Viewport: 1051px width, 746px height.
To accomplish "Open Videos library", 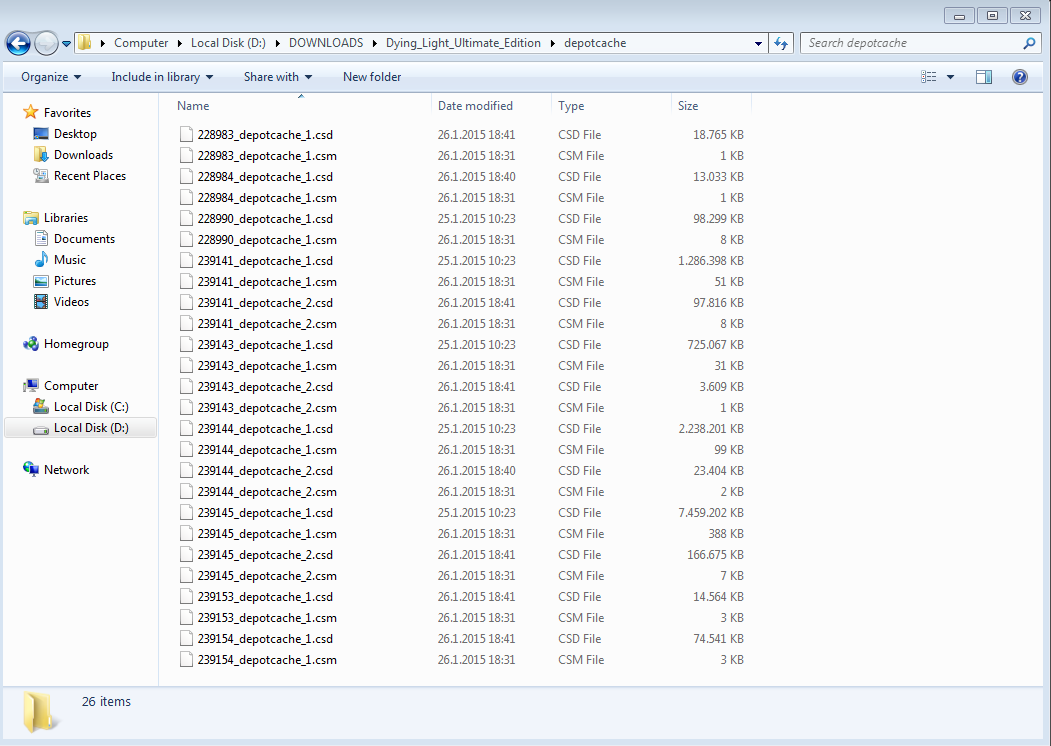I will (x=71, y=302).
